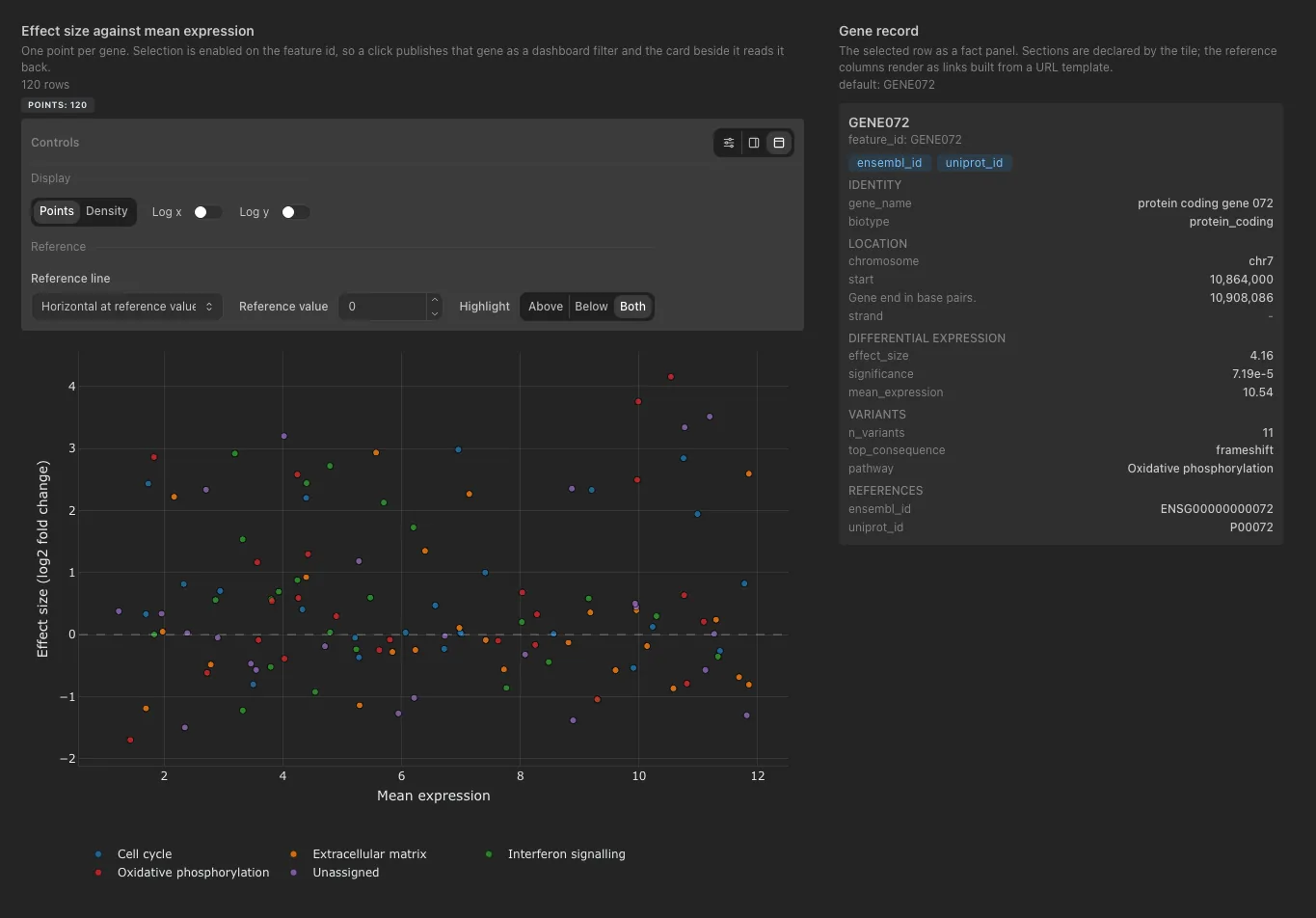
Task: Open the P00072 uniprot reference link
Action: coord(1251,527)
